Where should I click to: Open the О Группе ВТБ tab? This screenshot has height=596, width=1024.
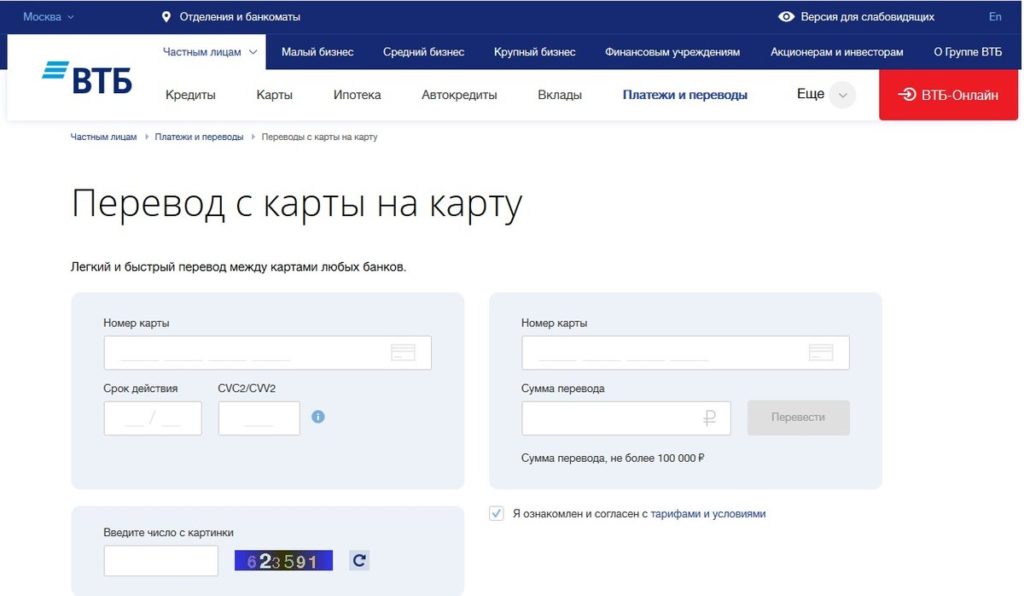[967, 52]
